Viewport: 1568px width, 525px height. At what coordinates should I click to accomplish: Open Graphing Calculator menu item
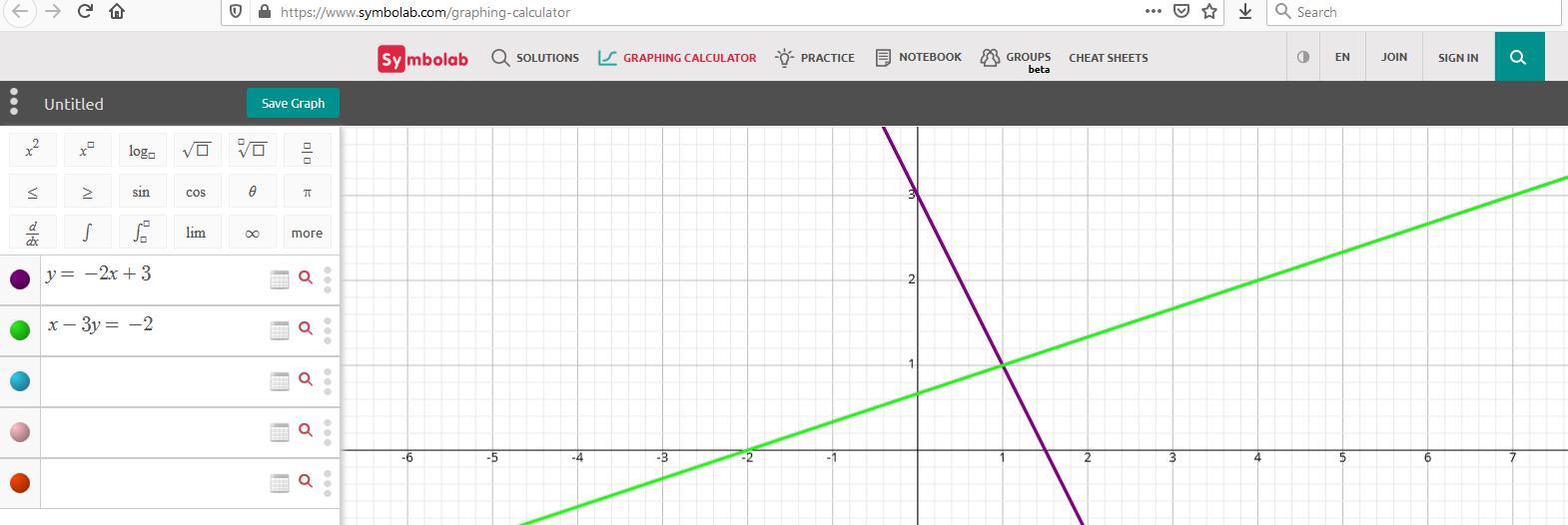coord(677,58)
